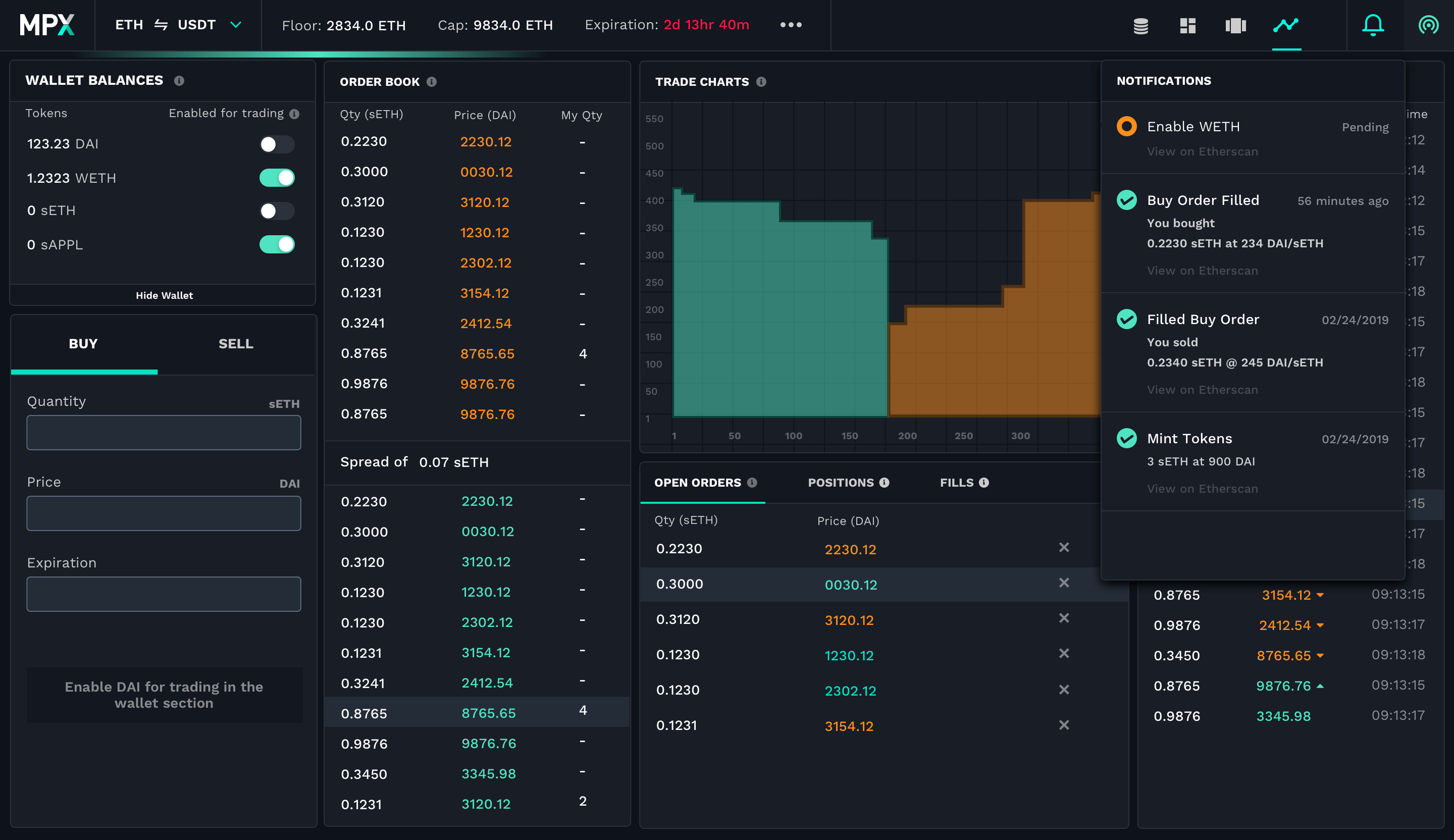Select buy order row 0.1231 at 3120.12
This screenshot has width=1454, height=840.
pos(477,804)
